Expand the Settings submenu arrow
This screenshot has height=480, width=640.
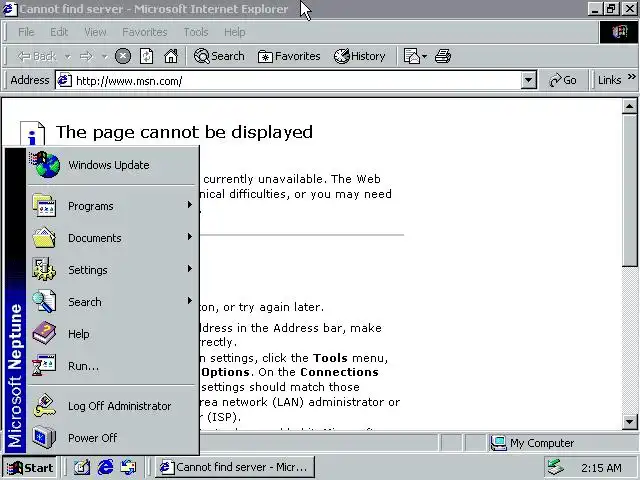(189, 268)
